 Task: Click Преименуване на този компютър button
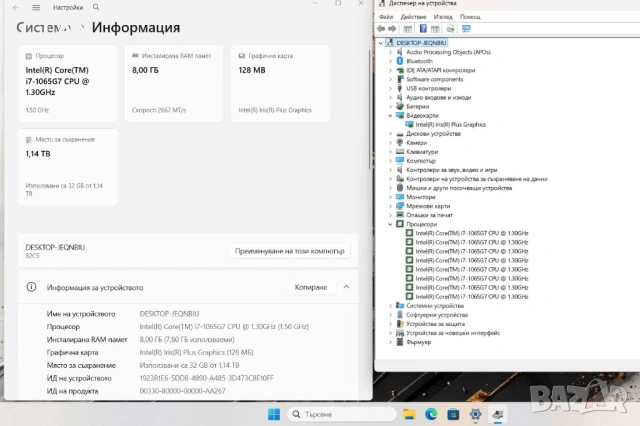[x=289, y=251]
